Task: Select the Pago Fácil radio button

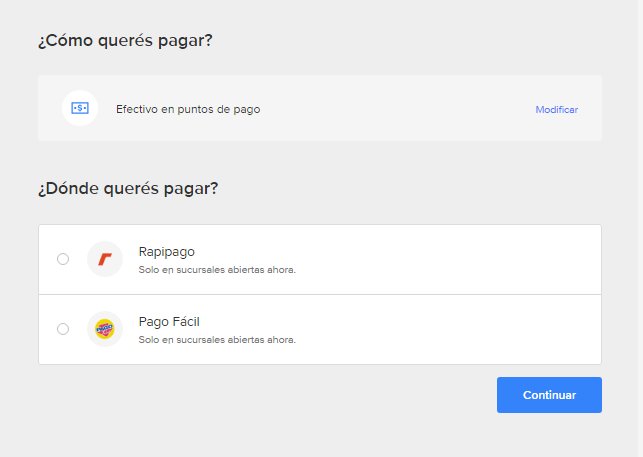Action: 63,329
